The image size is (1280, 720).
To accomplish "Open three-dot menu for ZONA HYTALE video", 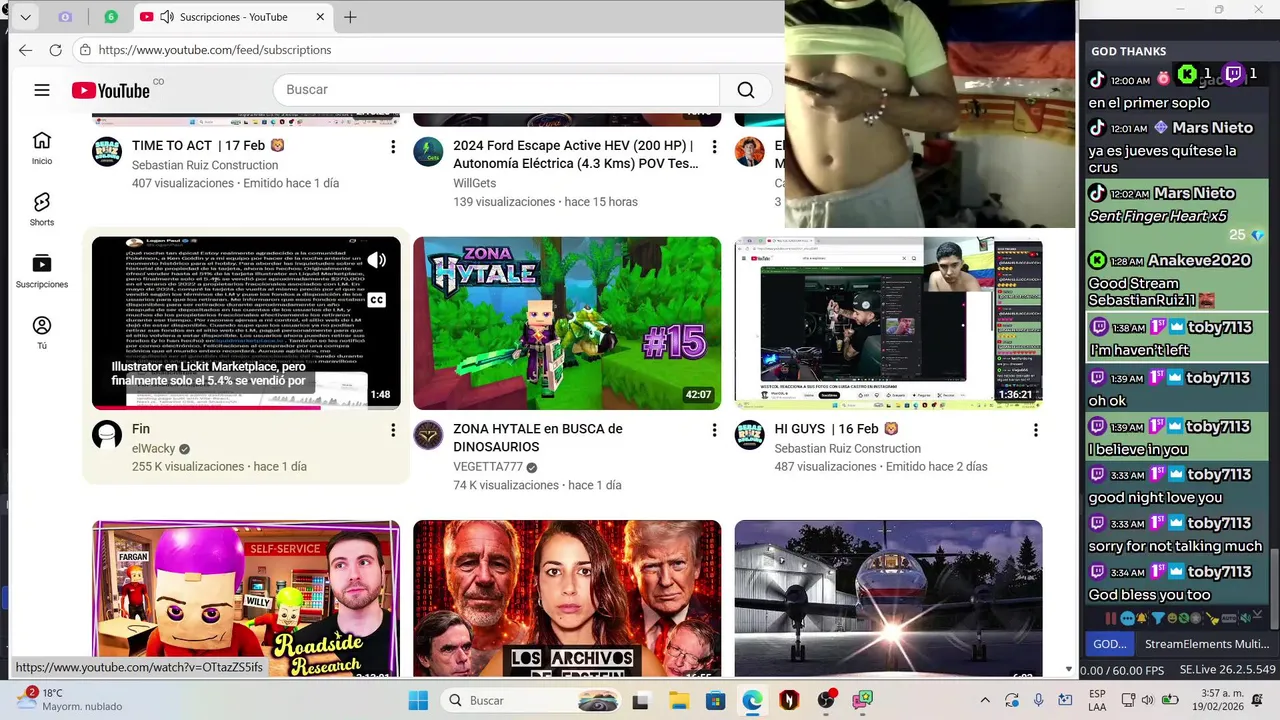I will point(714,430).
